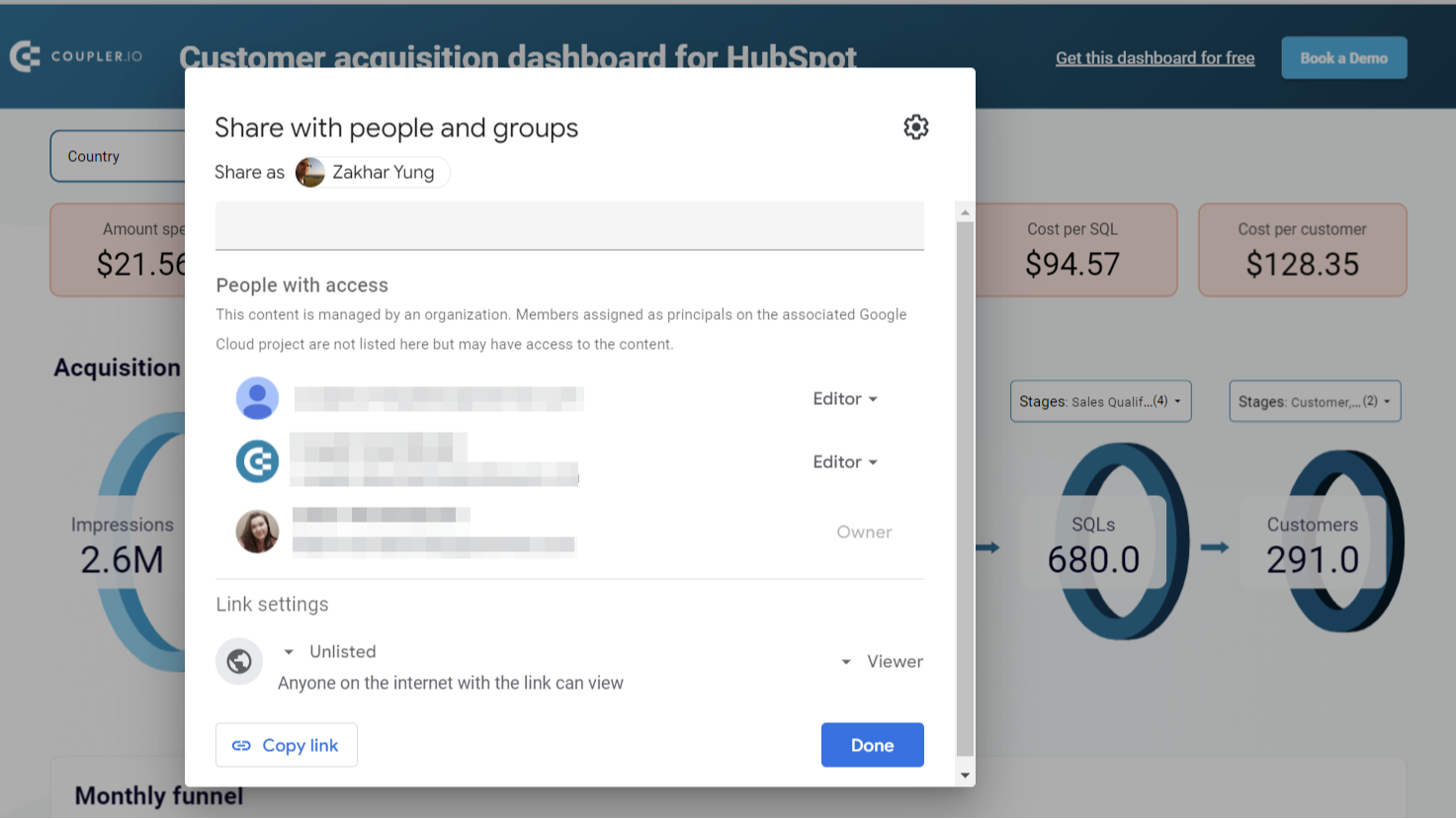This screenshot has height=819, width=1456.
Task: Click the add people input field
Action: pos(569,226)
